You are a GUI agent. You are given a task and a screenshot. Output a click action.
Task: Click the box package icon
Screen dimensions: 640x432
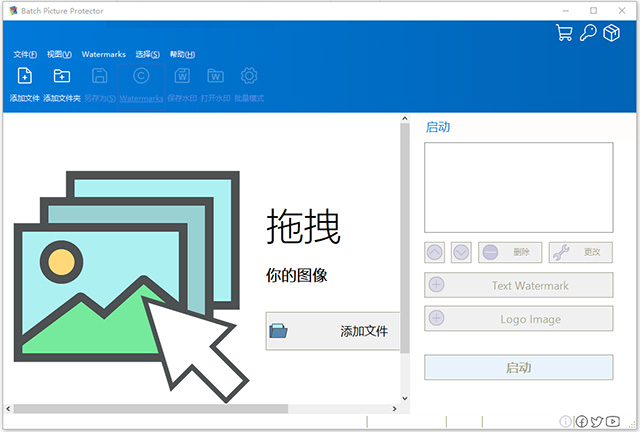tap(611, 33)
